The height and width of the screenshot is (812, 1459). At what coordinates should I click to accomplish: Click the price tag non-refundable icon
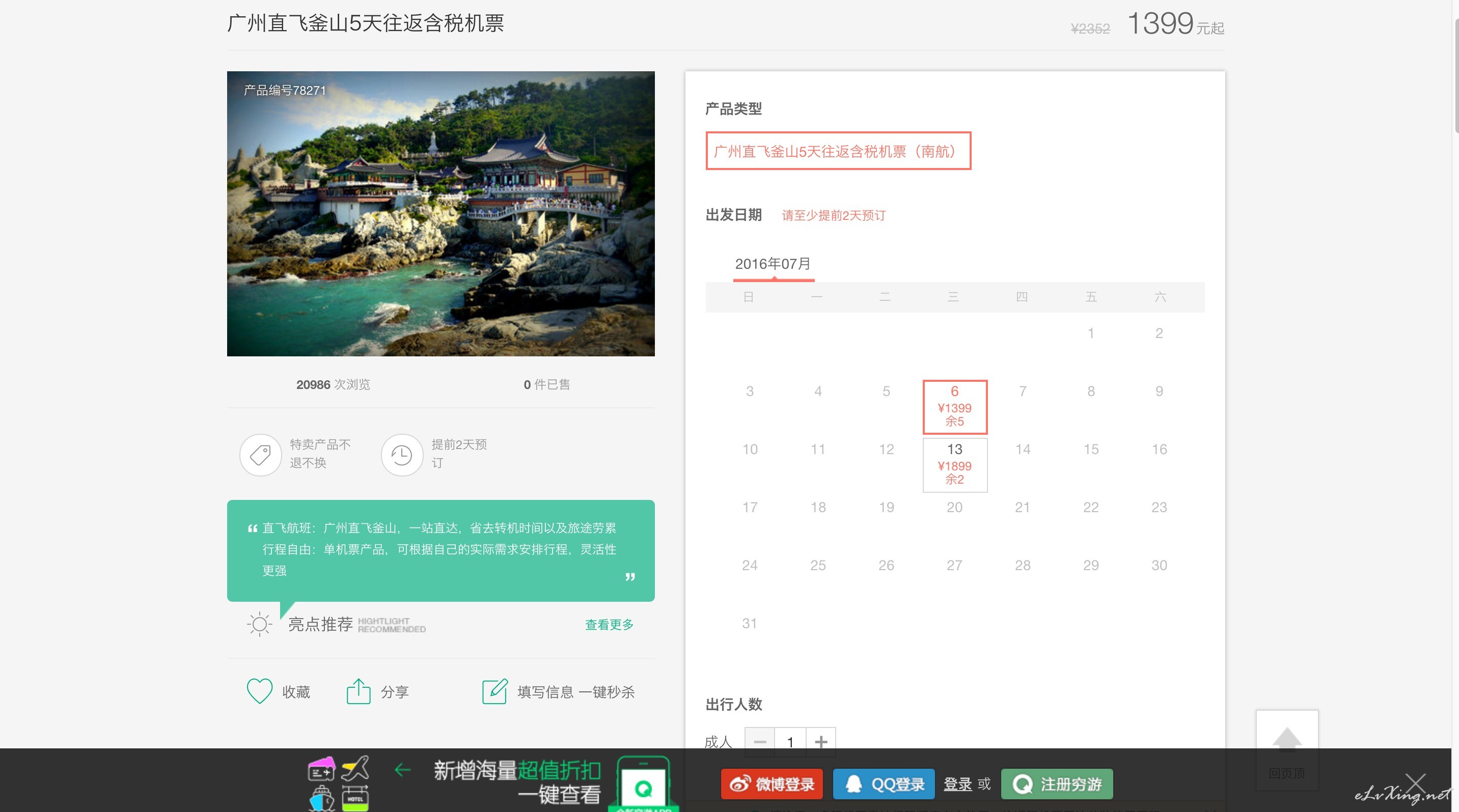pos(261,455)
